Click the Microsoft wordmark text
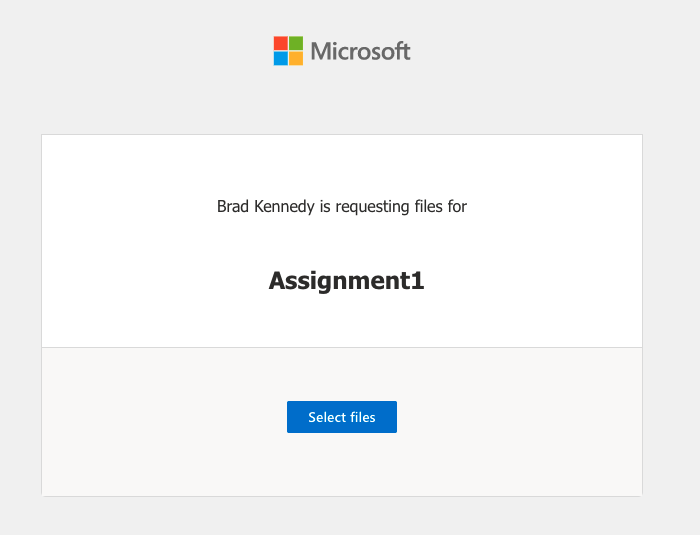The image size is (700, 535). point(360,51)
